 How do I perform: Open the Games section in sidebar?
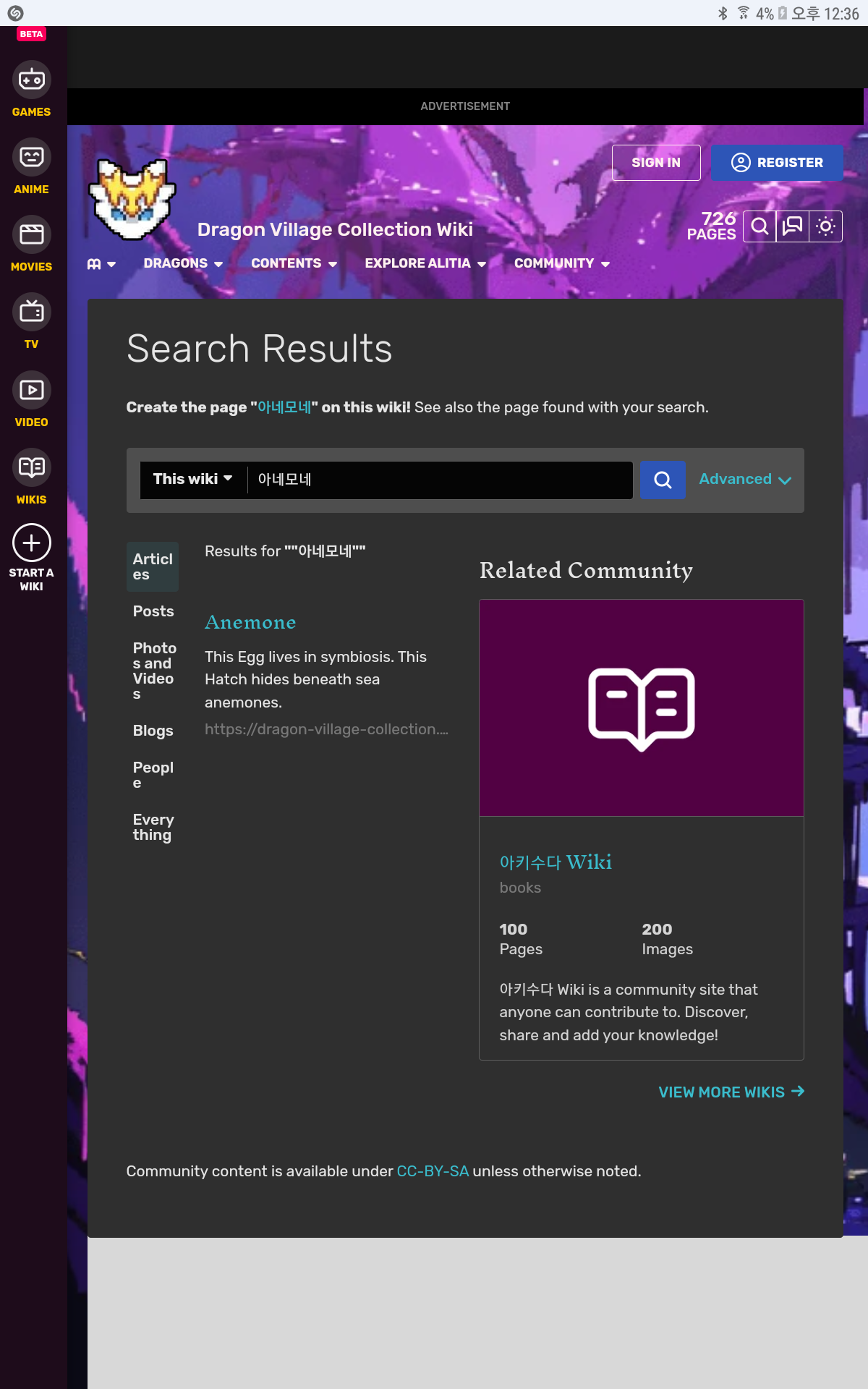pos(31,81)
